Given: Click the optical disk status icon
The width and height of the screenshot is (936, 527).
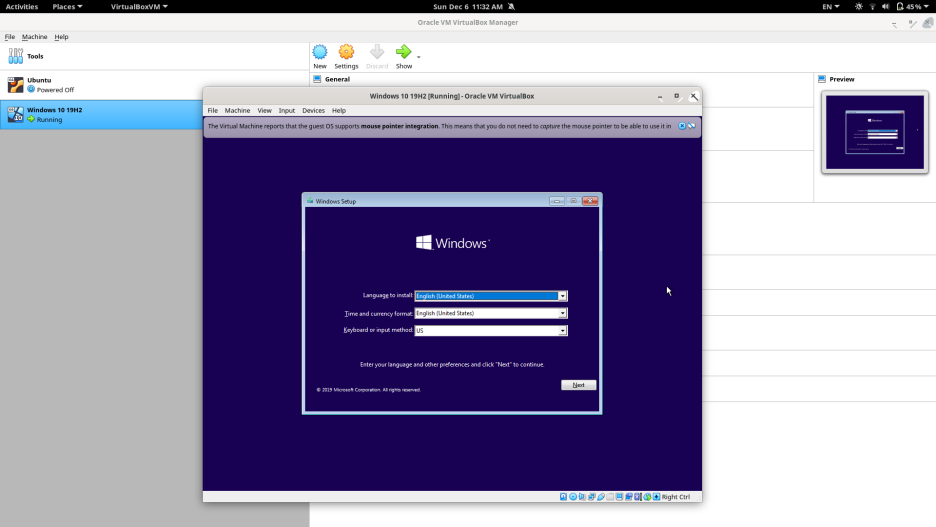Looking at the screenshot, I should [573, 497].
